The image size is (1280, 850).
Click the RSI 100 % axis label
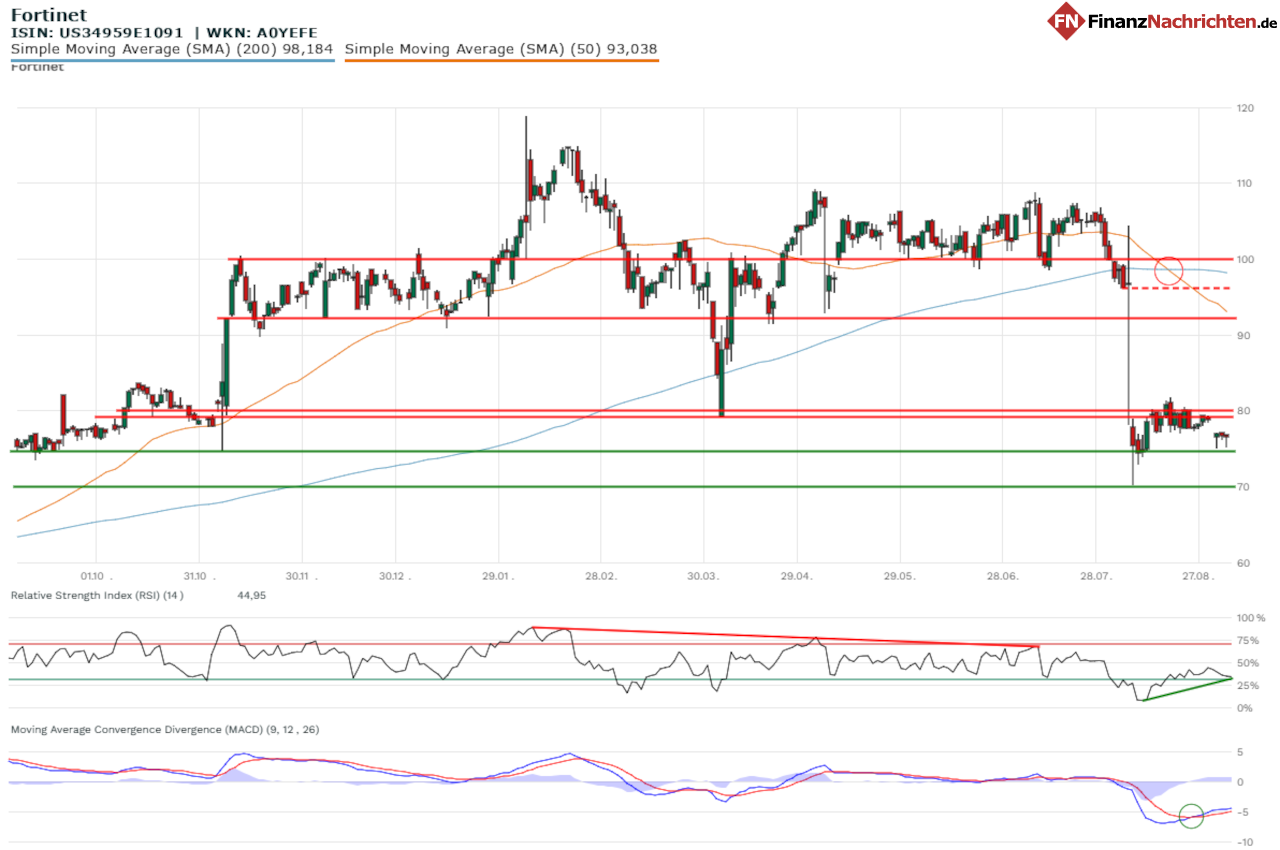point(1251,619)
